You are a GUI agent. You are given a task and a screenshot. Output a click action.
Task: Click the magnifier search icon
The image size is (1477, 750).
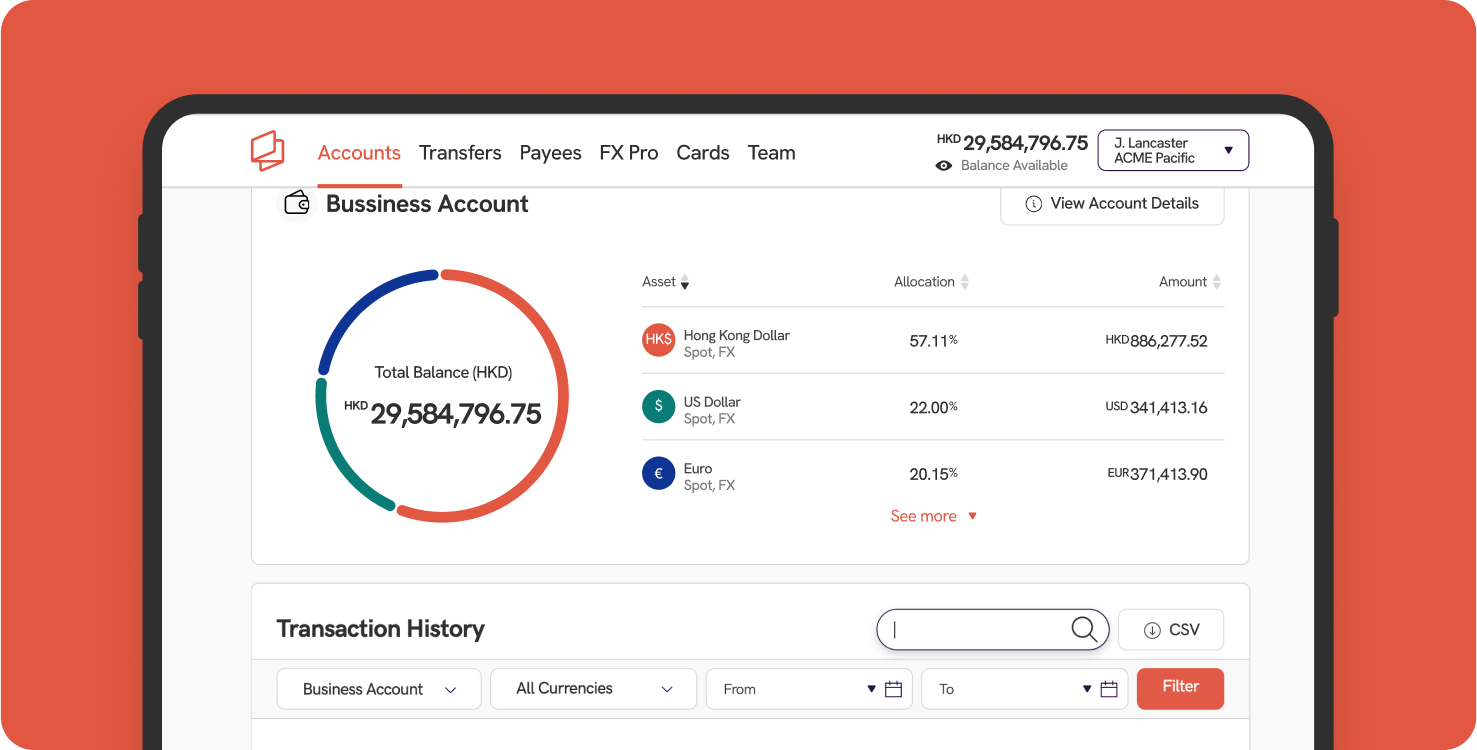coord(1084,629)
